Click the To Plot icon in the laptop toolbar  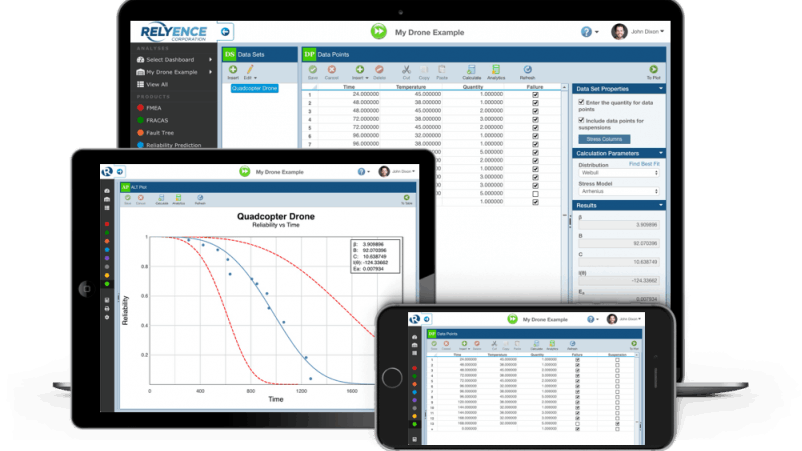tap(653, 70)
